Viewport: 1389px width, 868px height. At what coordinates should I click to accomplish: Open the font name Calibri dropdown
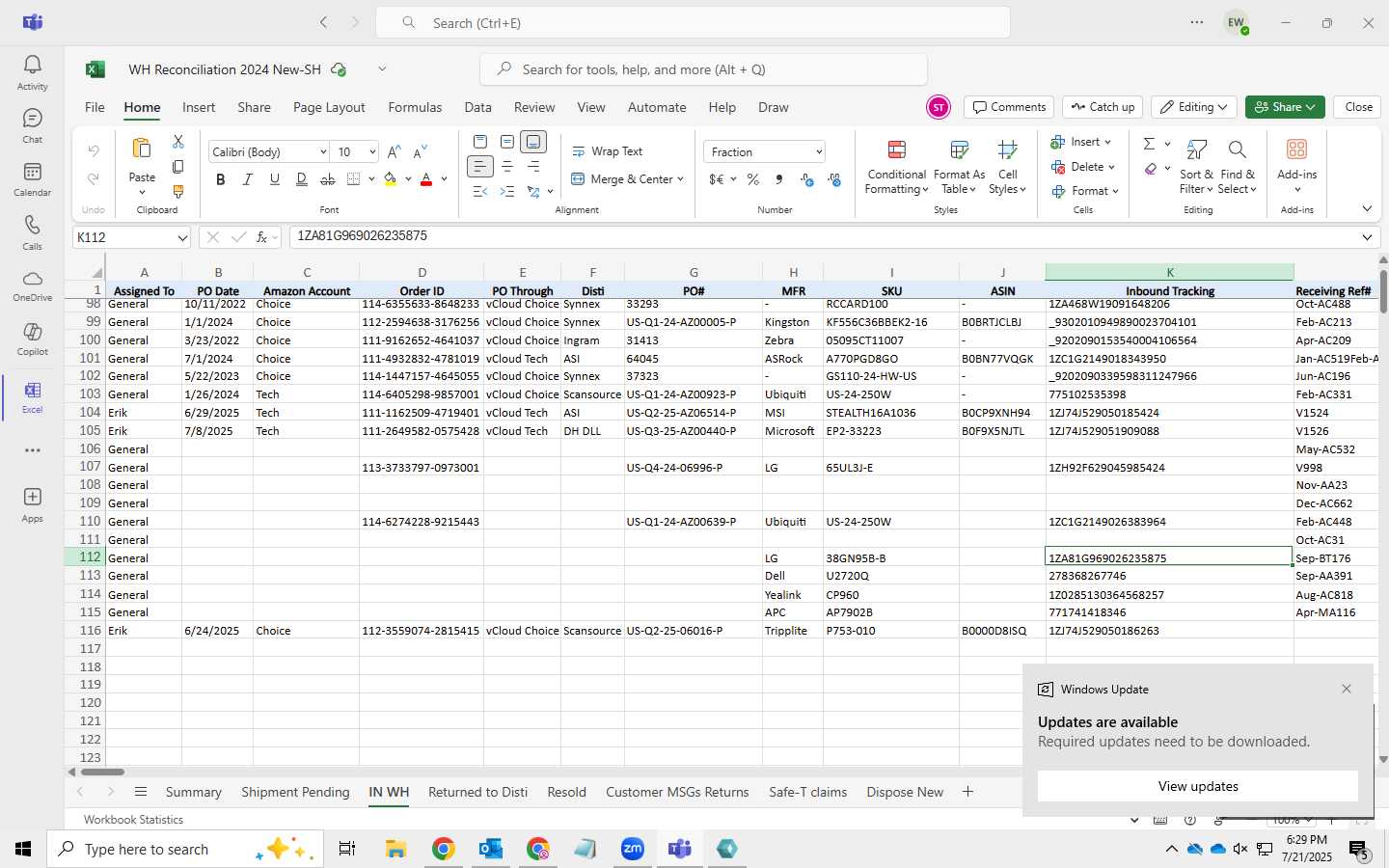click(x=322, y=152)
